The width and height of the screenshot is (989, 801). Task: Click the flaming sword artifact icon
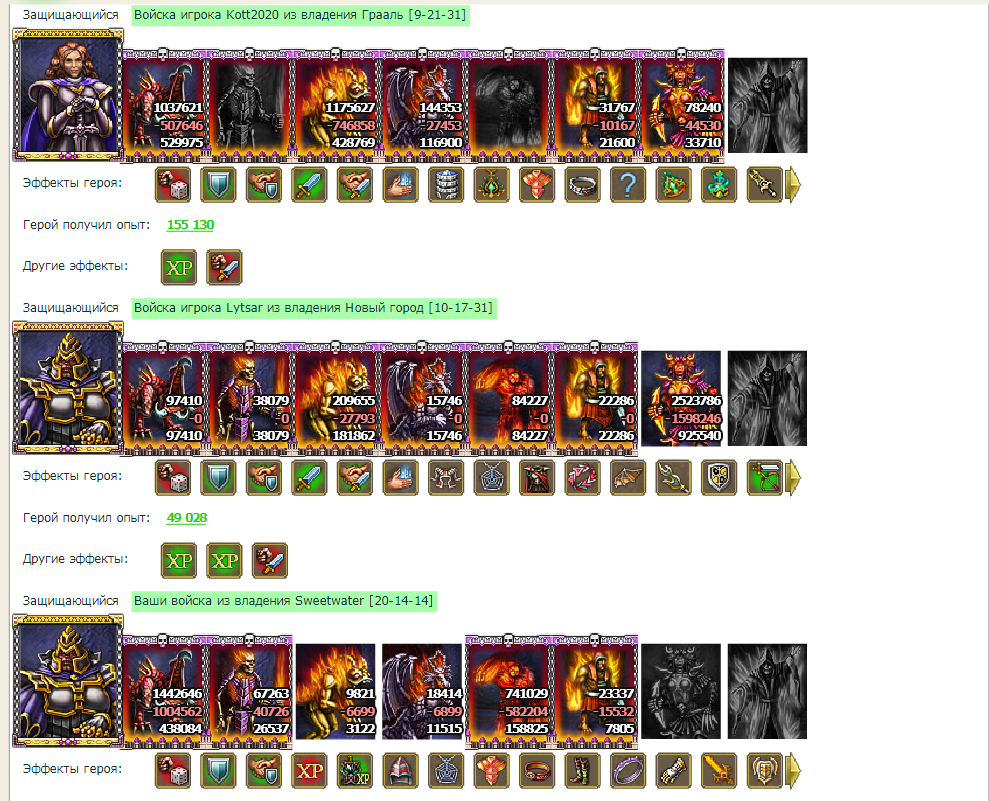pos(718,771)
